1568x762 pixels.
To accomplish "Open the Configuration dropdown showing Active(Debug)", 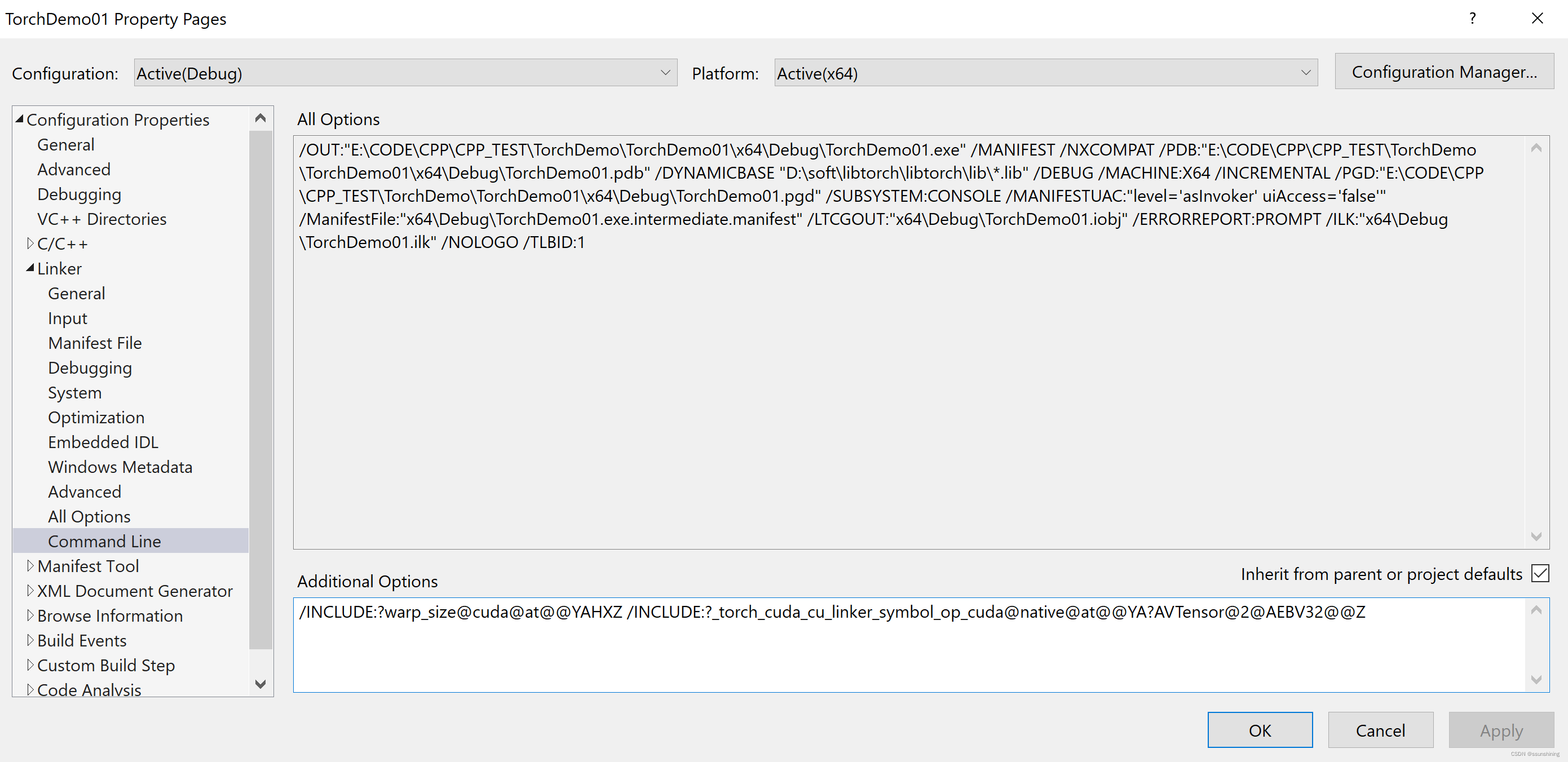I will [x=665, y=73].
